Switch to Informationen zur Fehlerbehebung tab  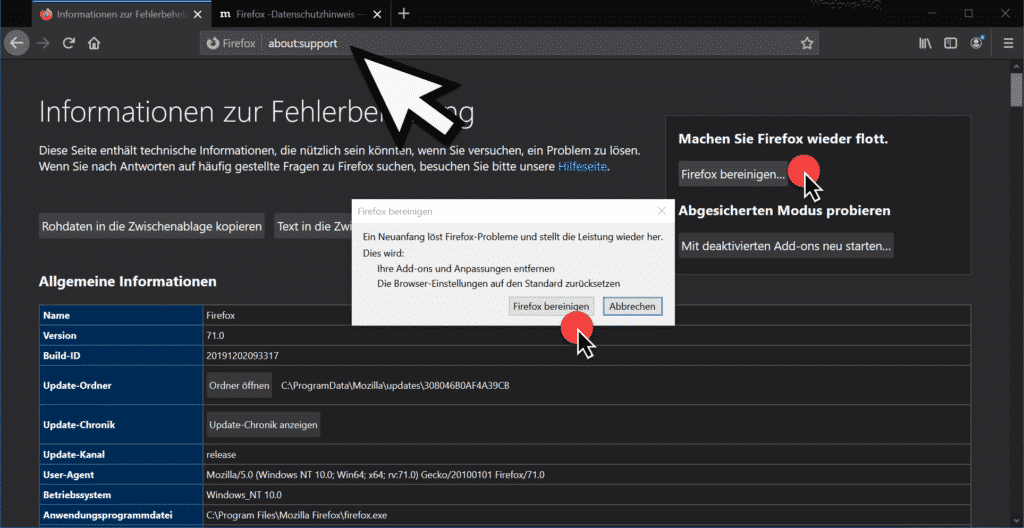coord(121,14)
